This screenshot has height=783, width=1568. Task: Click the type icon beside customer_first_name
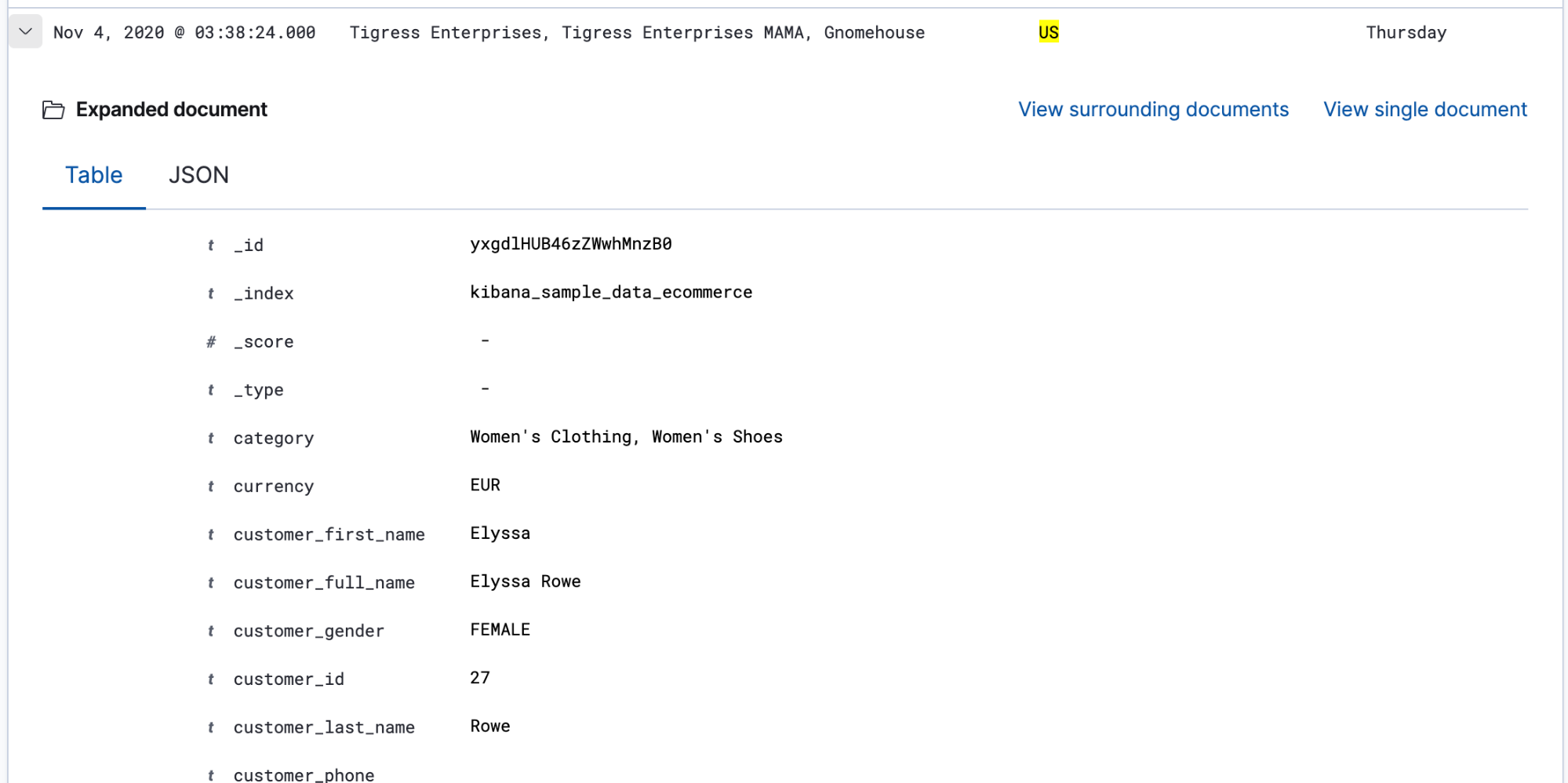click(211, 535)
